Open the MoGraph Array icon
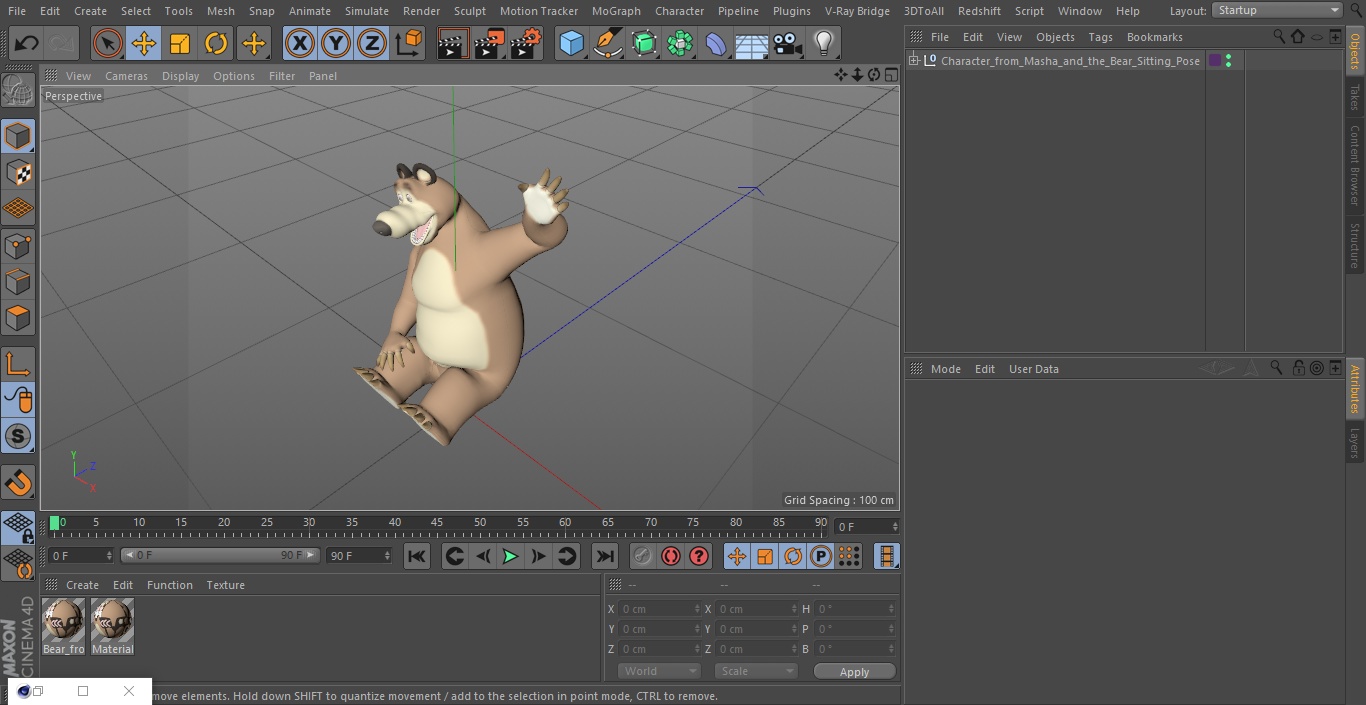 [x=680, y=43]
